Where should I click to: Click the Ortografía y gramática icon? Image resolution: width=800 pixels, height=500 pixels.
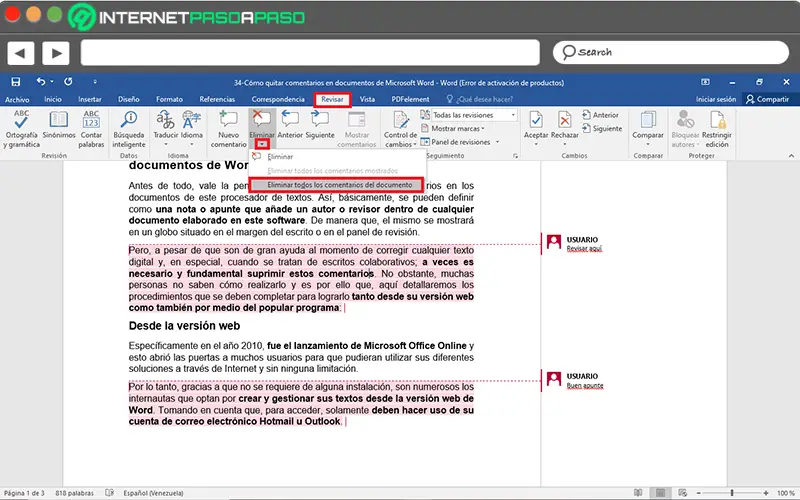point(21,120)
